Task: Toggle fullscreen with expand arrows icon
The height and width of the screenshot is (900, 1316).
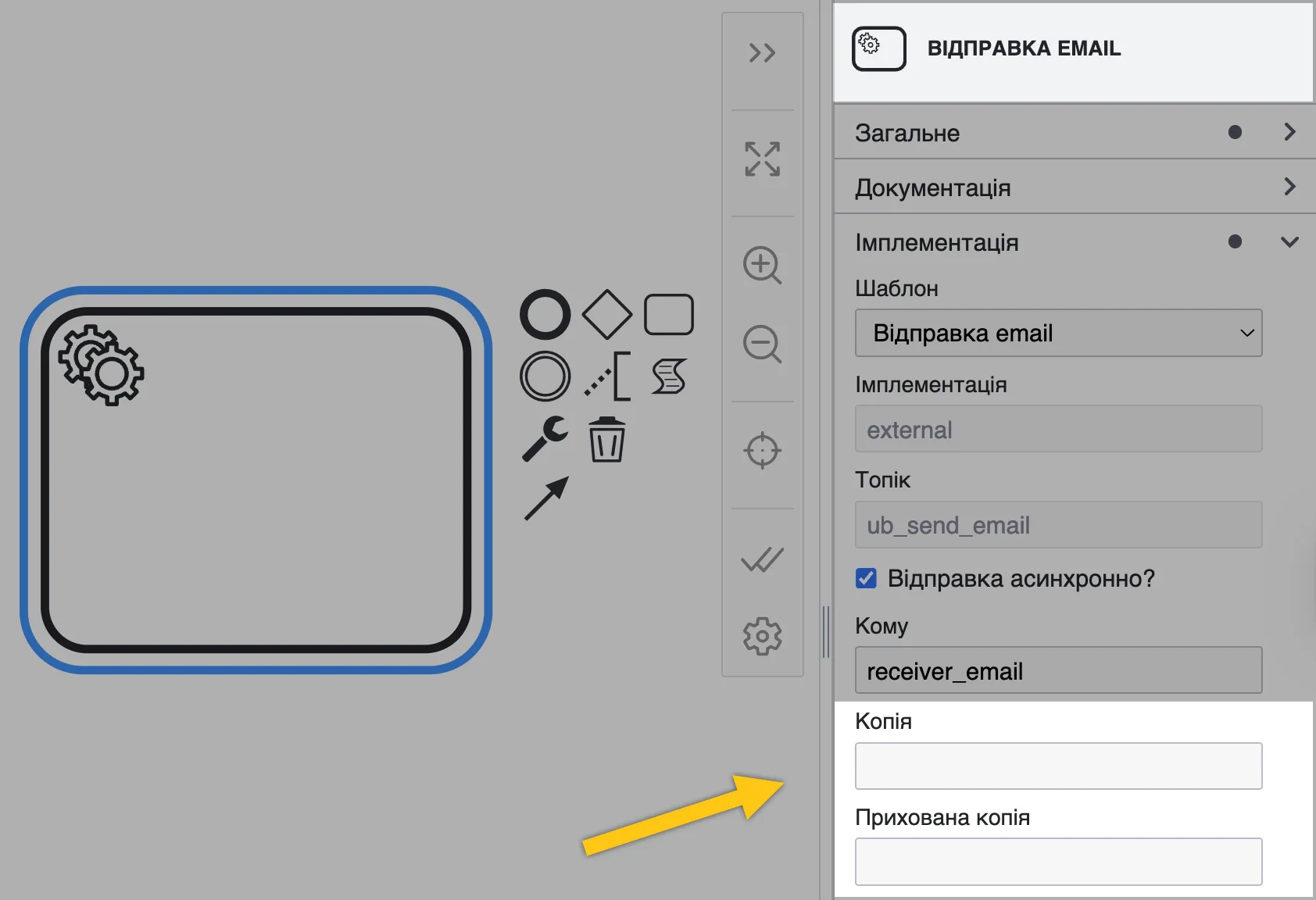Action: pyautogui.click(x=762, y=159)
